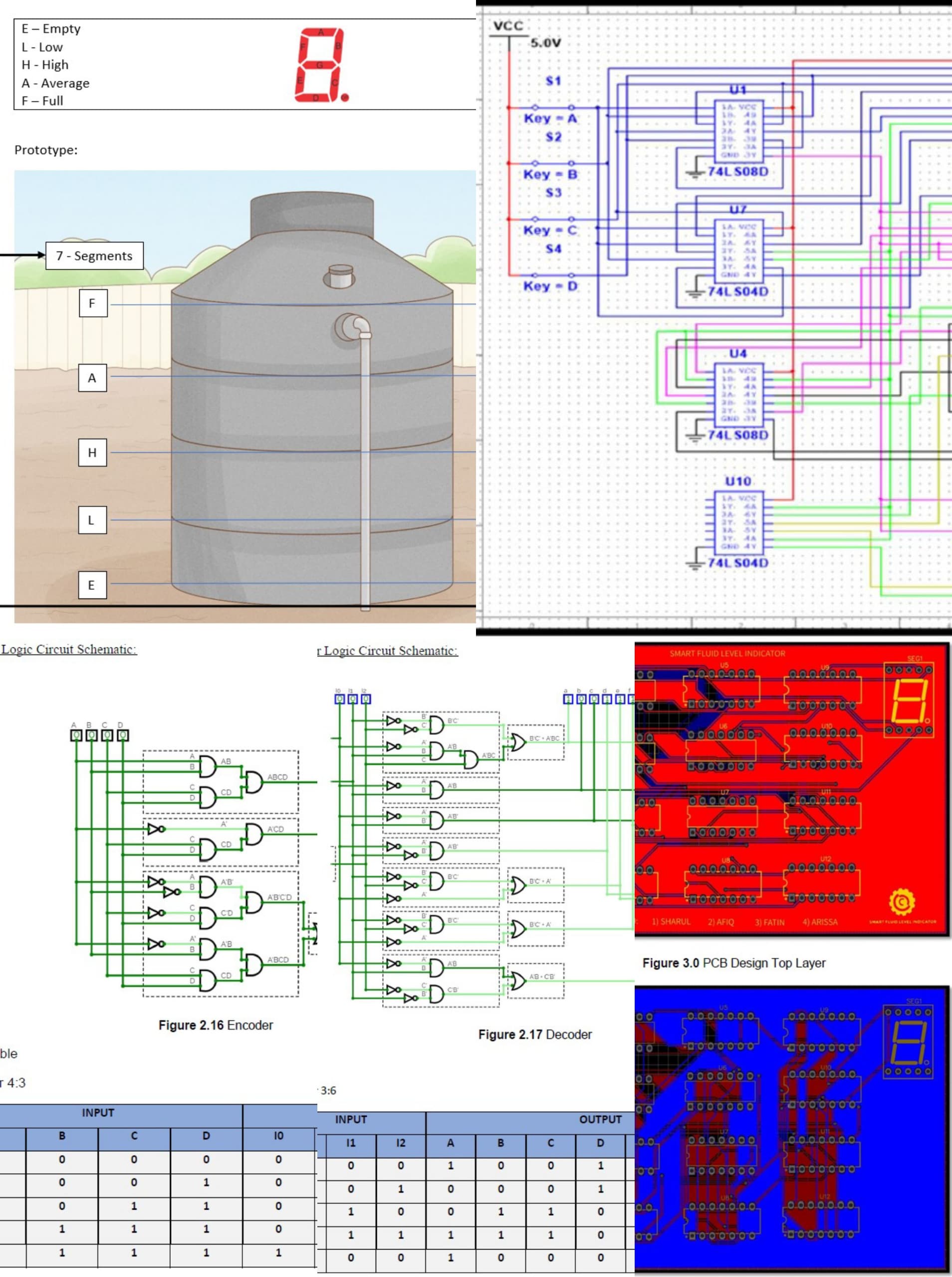This screenshot has height=1277, width=952.
Task: Click the blue PCB bottom layer image
Action: pos(792,1129)
